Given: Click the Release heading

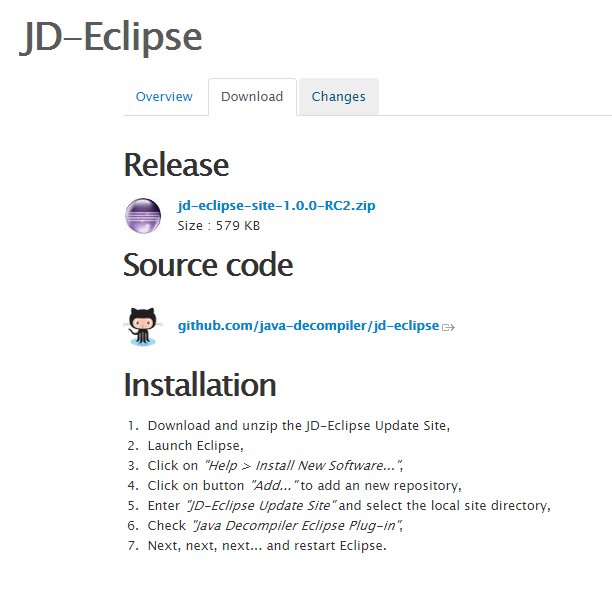Looking at the screenshot, I should (176, 165).
